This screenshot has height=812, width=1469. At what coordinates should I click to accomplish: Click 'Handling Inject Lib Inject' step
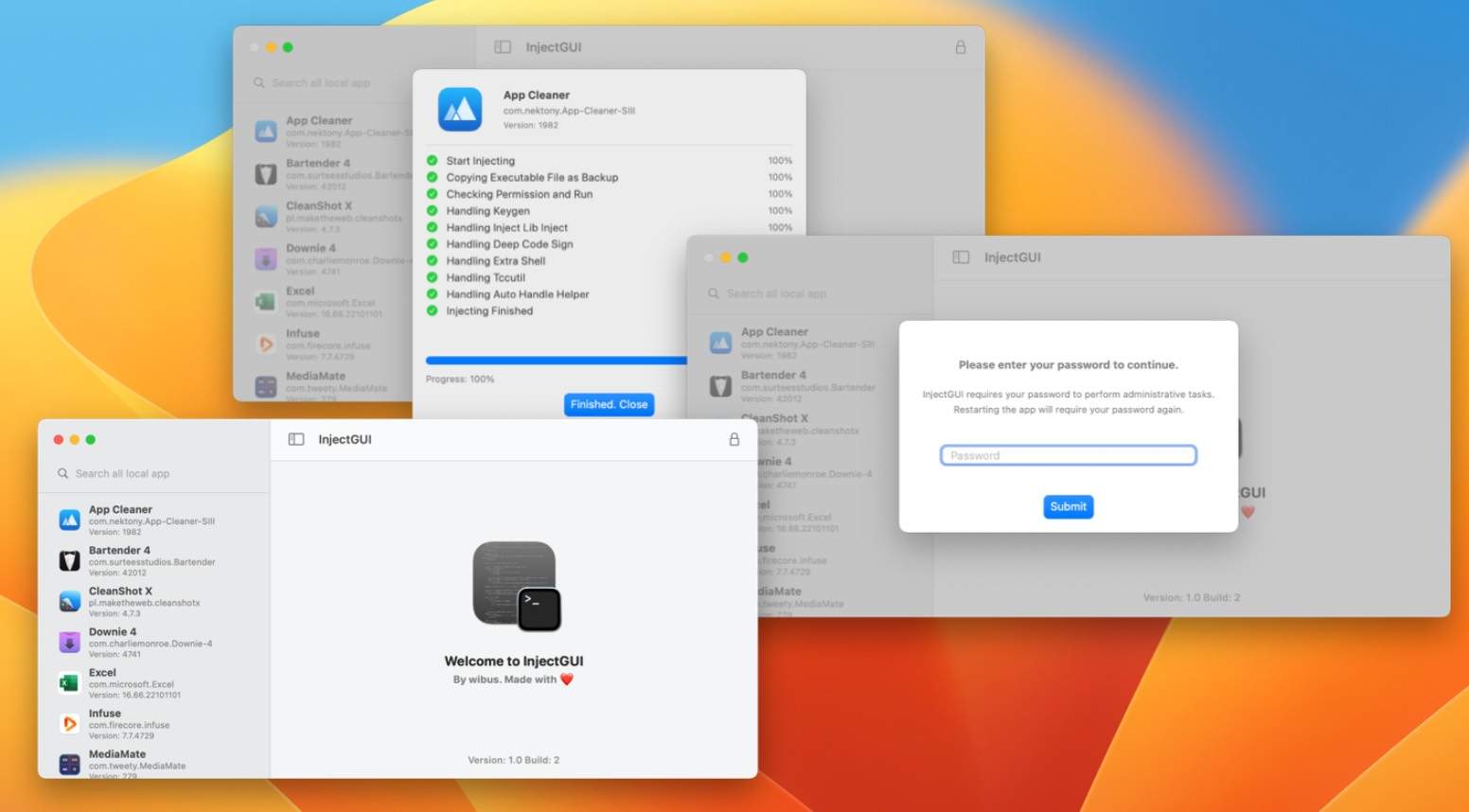pos(507,227)
